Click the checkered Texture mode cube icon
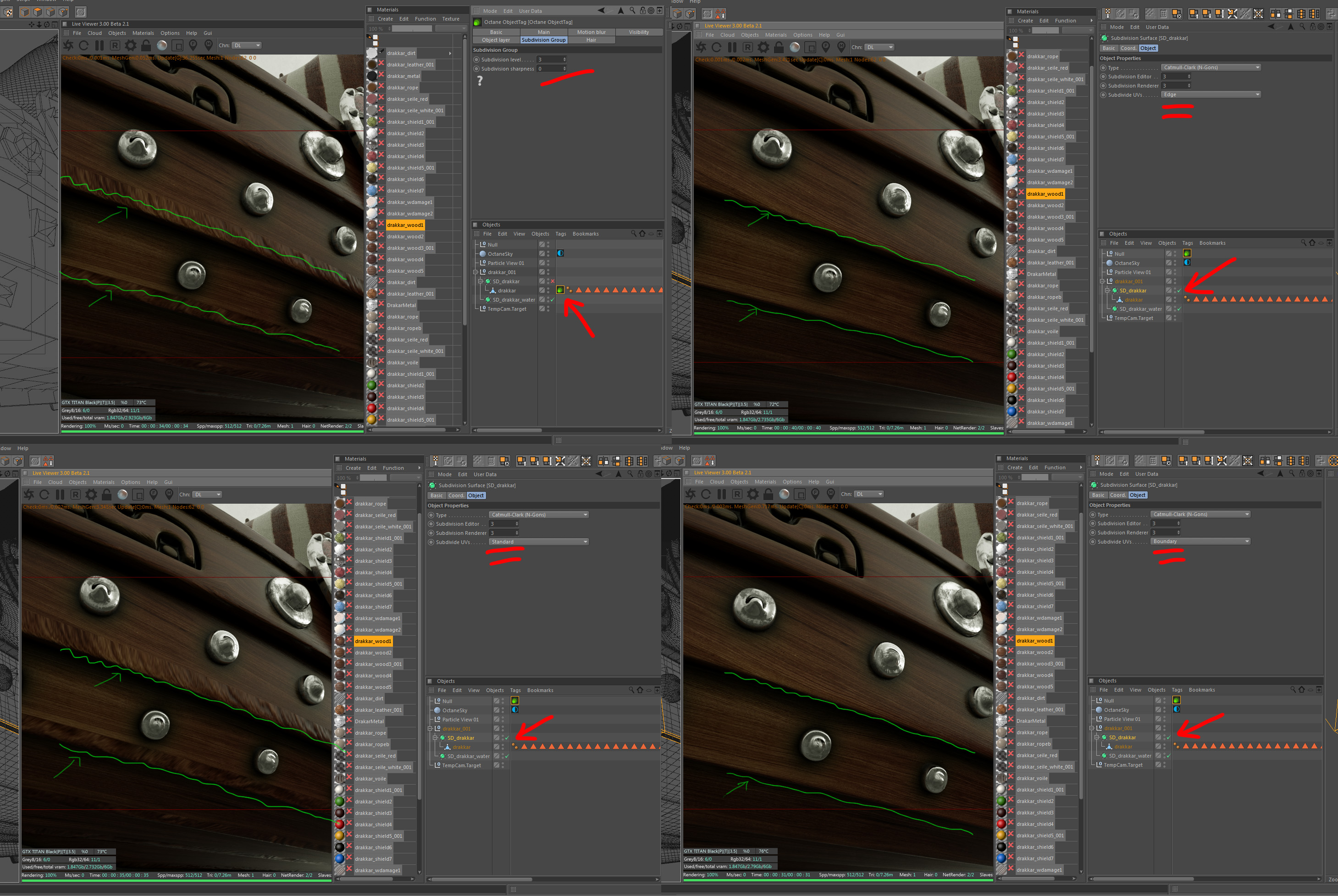1338x896 pixels. tap(8, 12)
